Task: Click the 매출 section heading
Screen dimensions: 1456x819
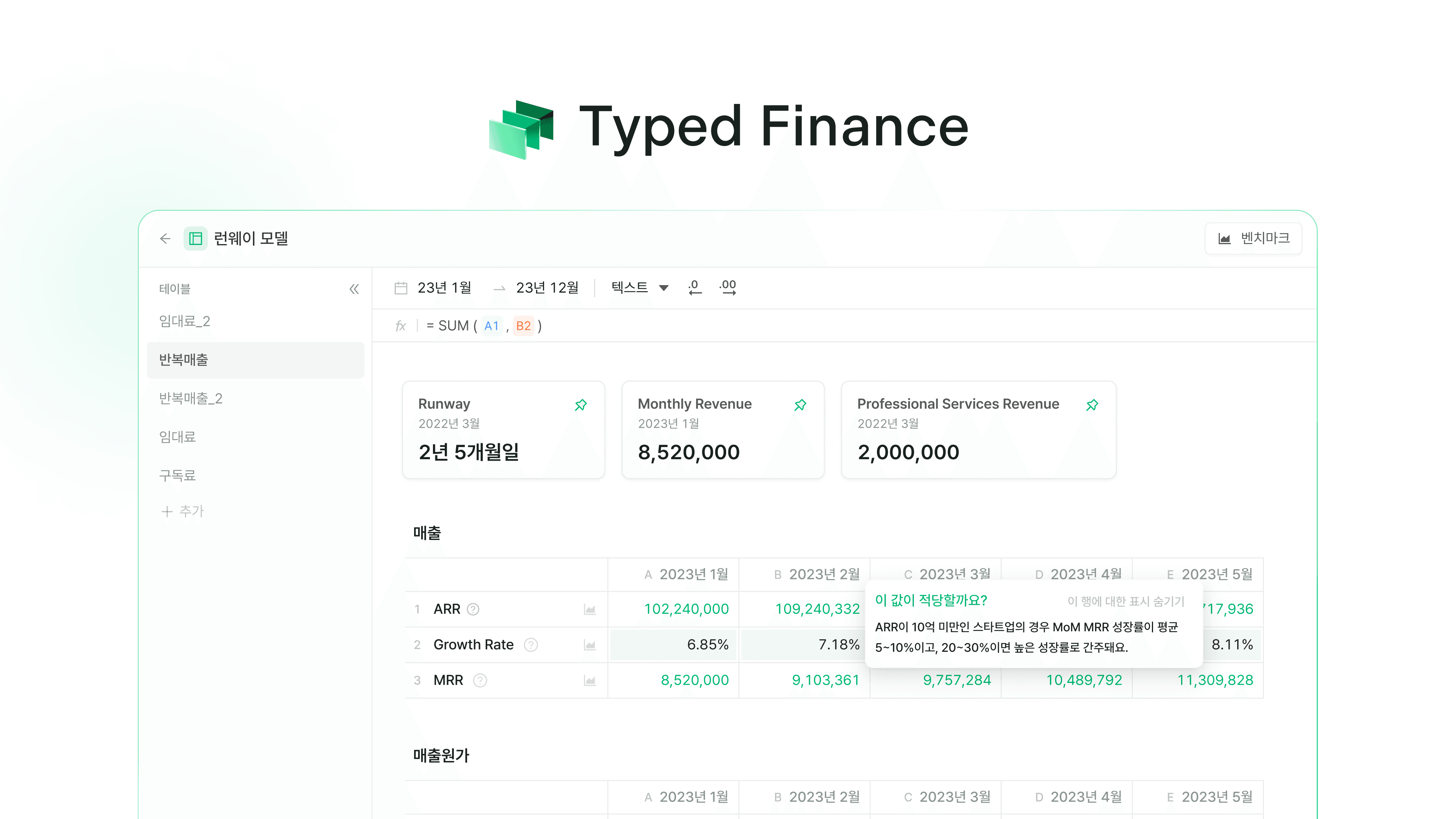Action: pyautogui.click(x=427, y=533)
